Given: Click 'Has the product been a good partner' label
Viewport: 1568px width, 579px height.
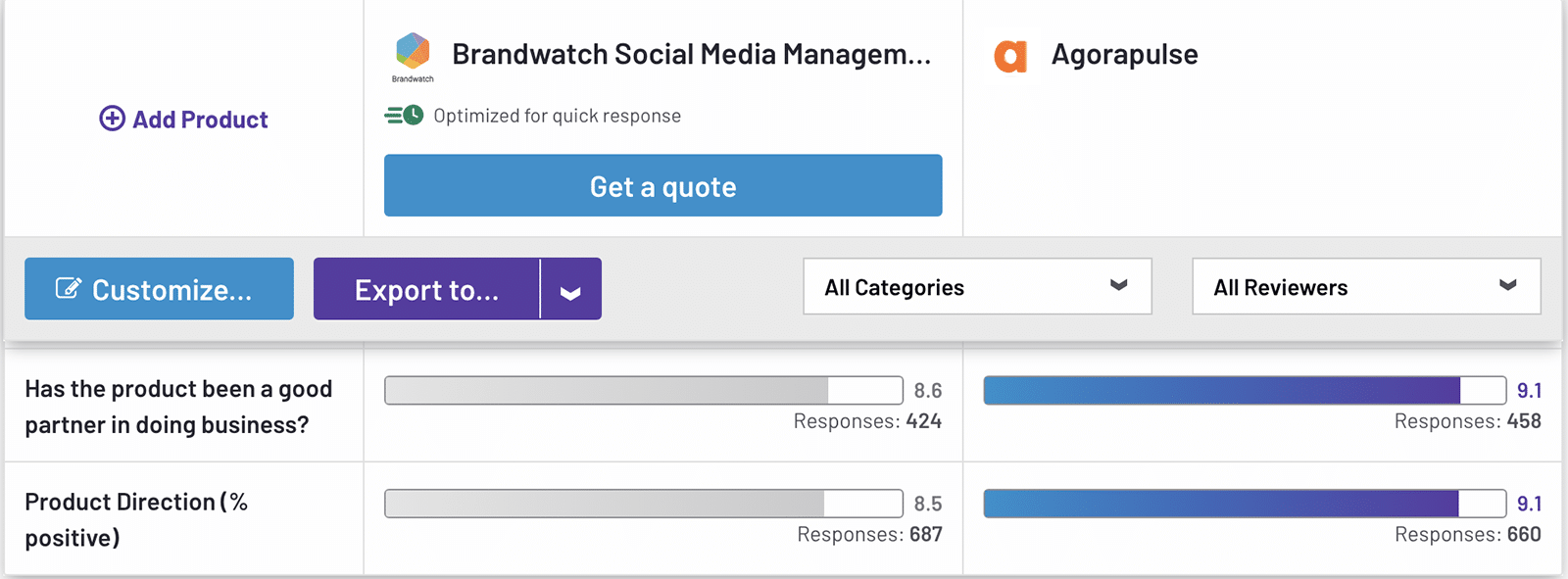Looking at the screenshot, I should pyautogui.click(x=178, y=407).
